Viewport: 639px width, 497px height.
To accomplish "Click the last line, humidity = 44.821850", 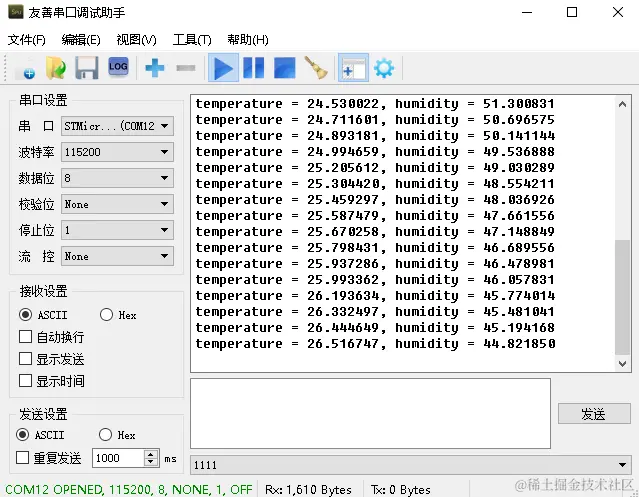I will (x=375, y=343).
